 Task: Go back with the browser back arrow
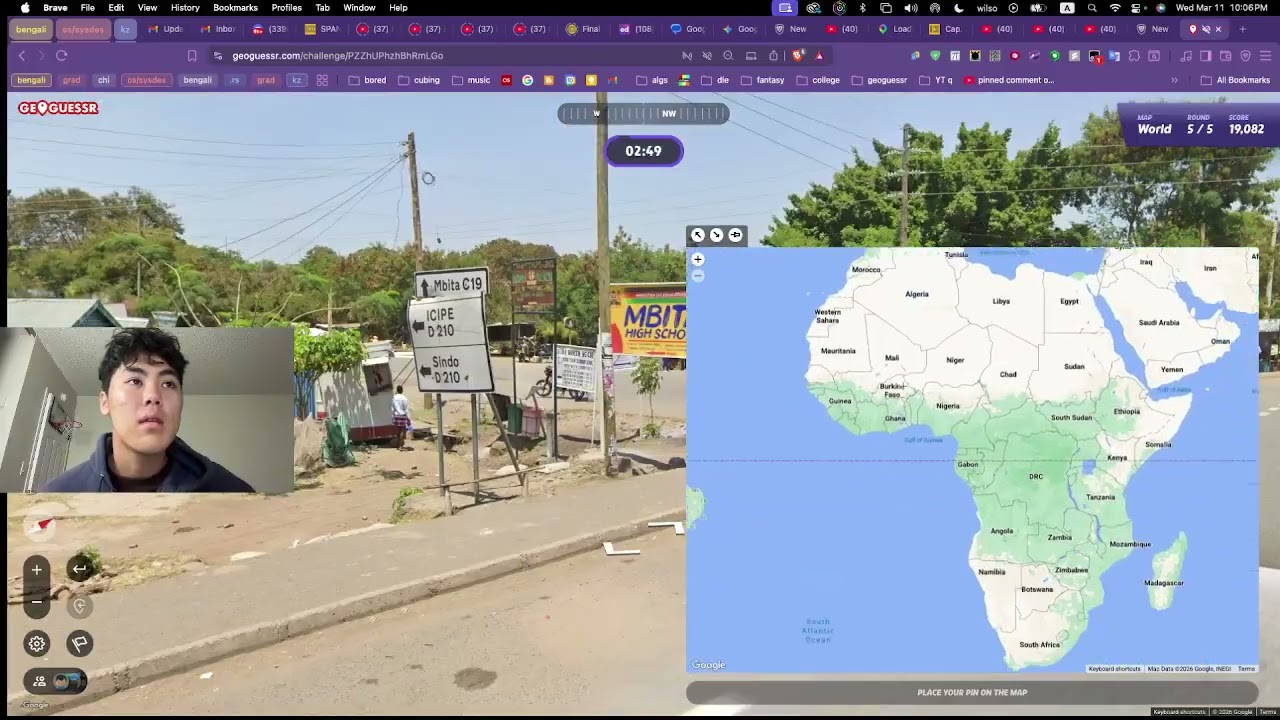(22, 56)
